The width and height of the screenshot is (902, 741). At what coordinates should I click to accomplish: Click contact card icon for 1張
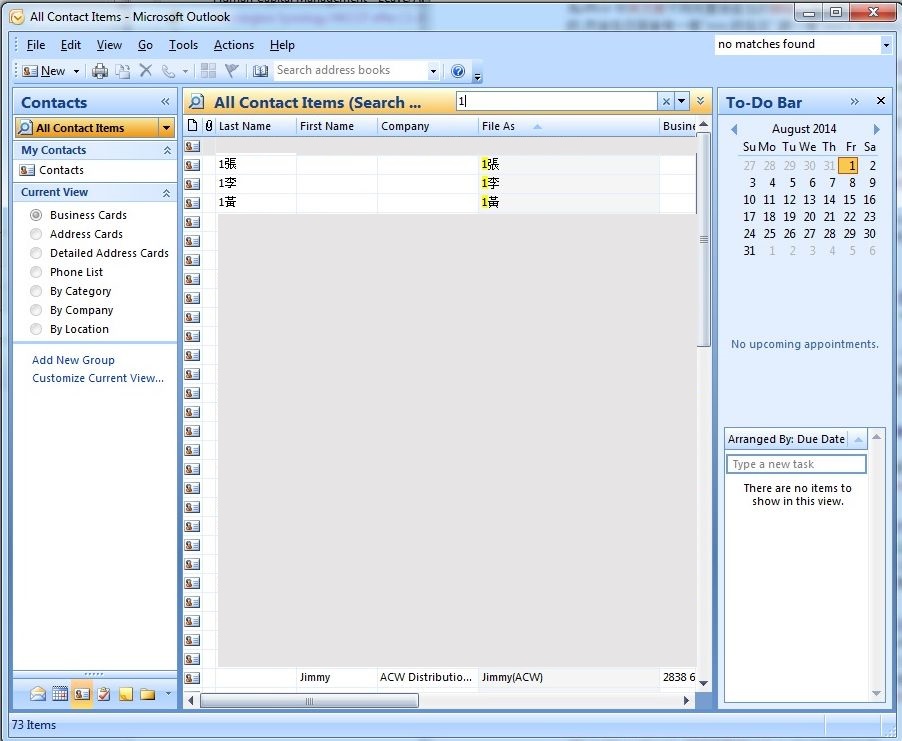pyautogui.click(x=192, y=165)
